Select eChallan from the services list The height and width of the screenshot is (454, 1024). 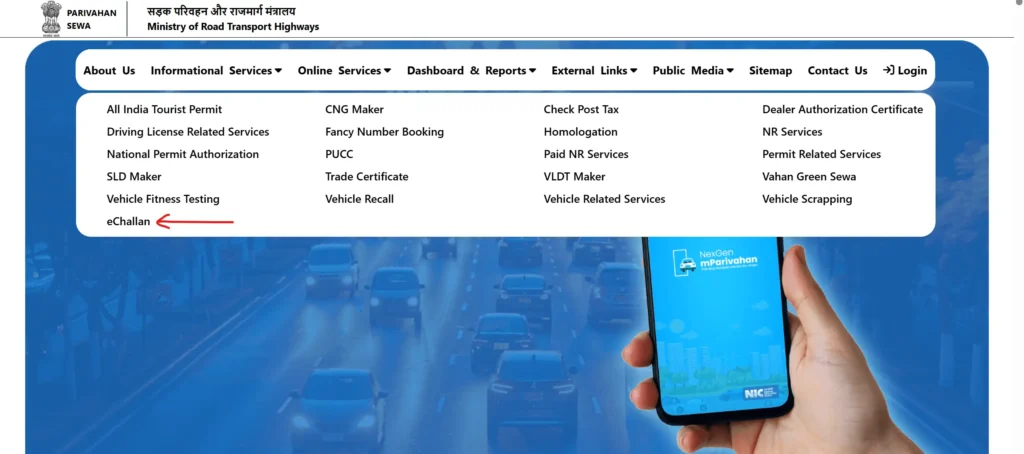[129, 222]
